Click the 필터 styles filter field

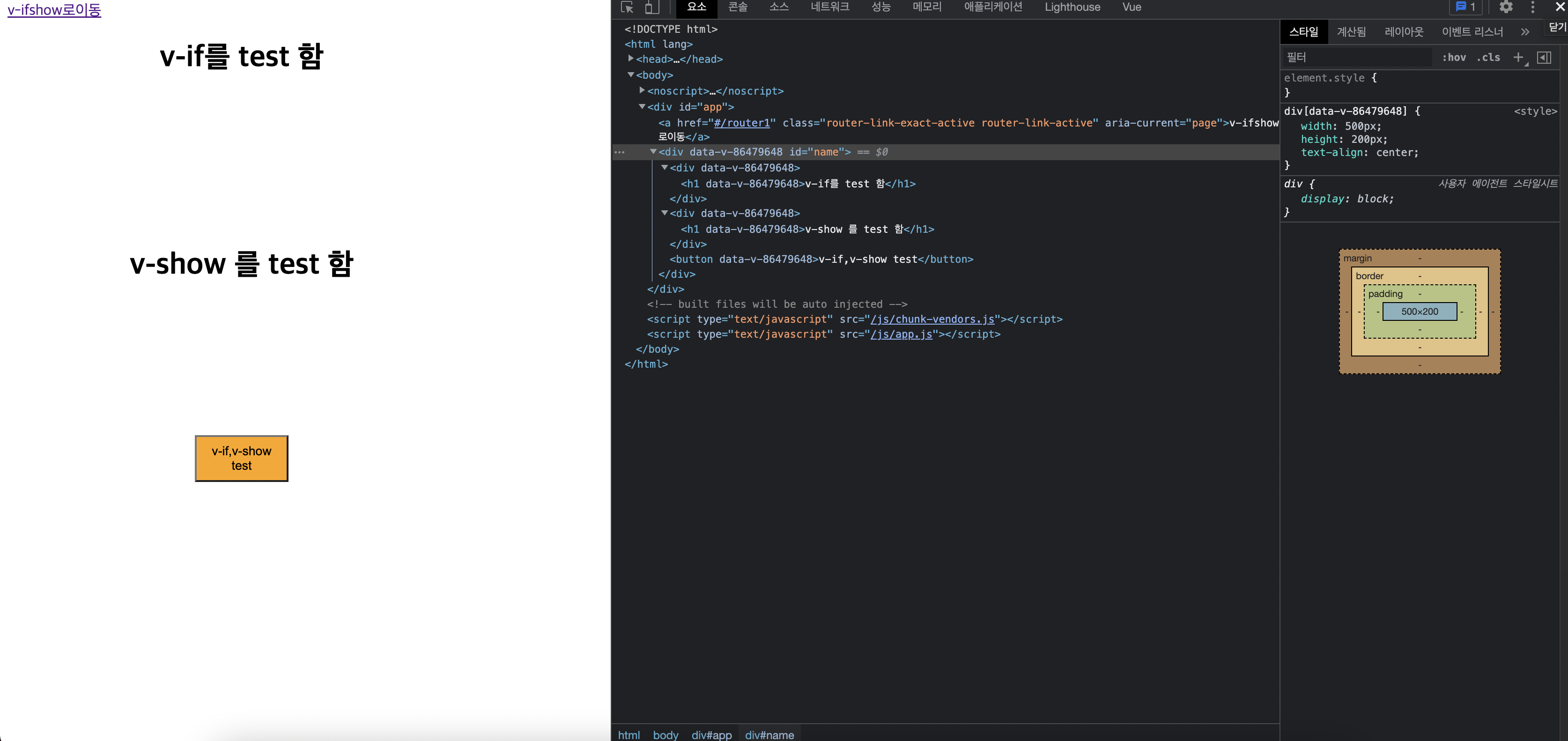pos(1356,57)
